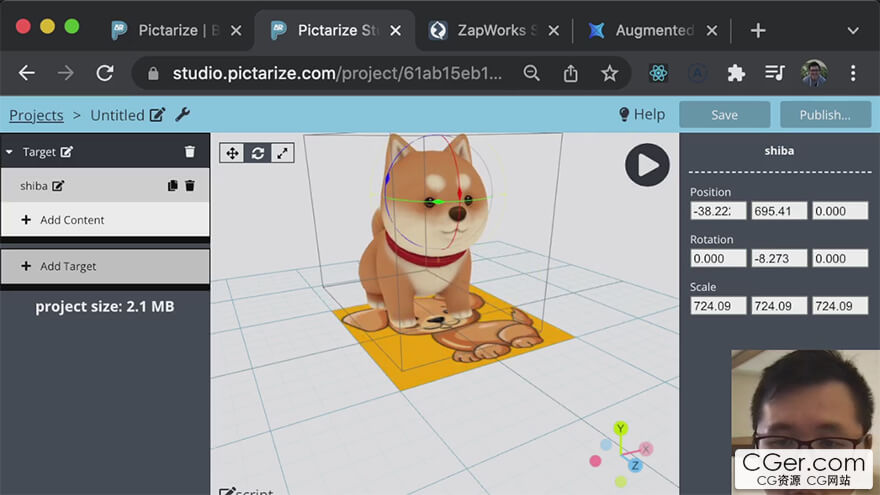
Task: Select the active Pictarize Studio tab
Action: 337,30
